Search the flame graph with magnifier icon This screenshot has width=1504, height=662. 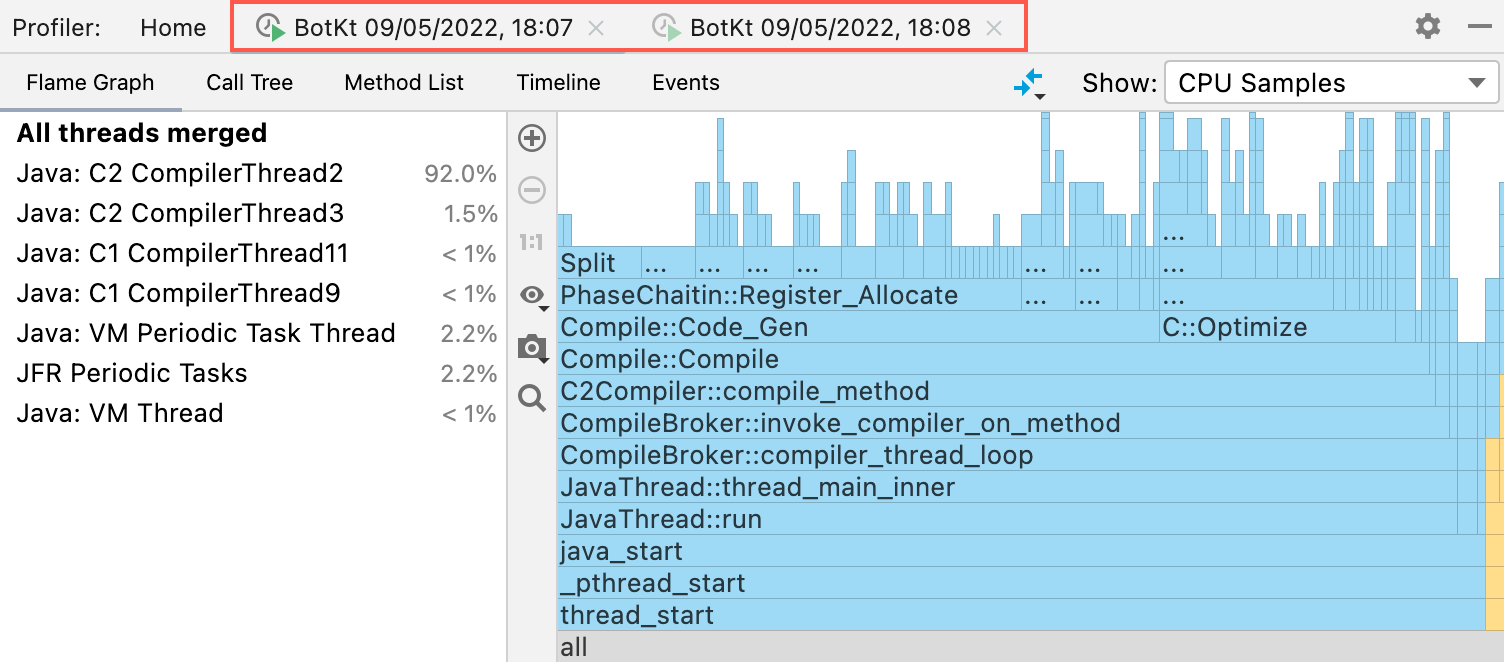(532, 399)
